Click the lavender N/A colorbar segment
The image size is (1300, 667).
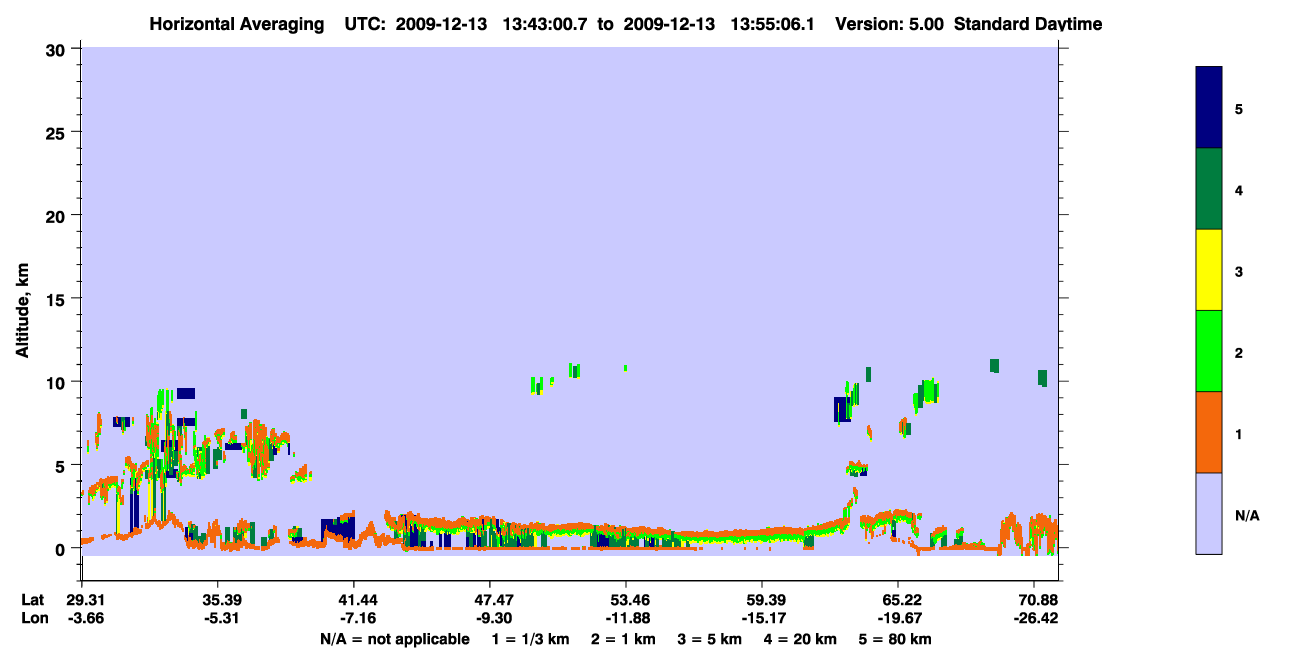(x=1208, y=513)
